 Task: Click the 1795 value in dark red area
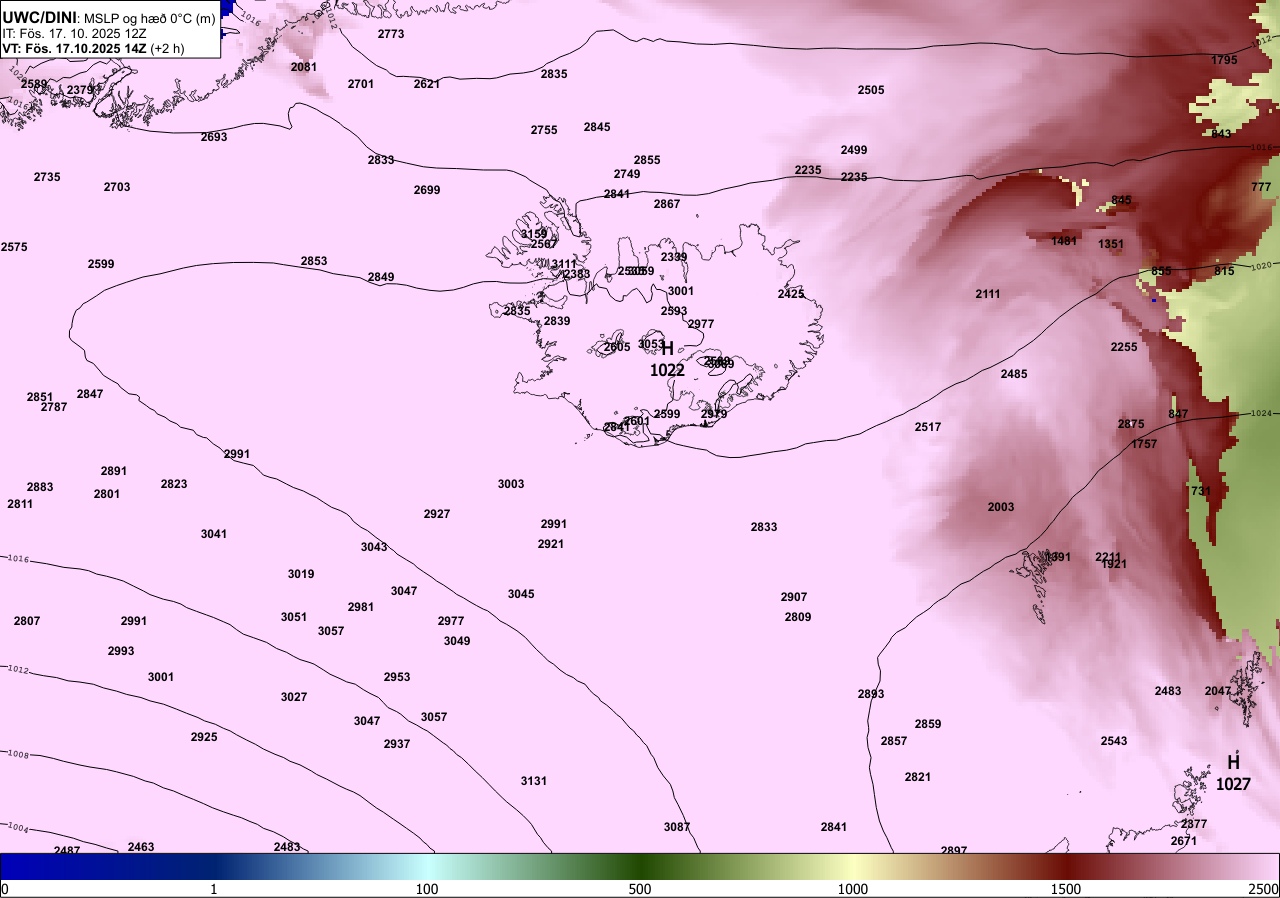pyautogui.click(x=1224, y=60)
